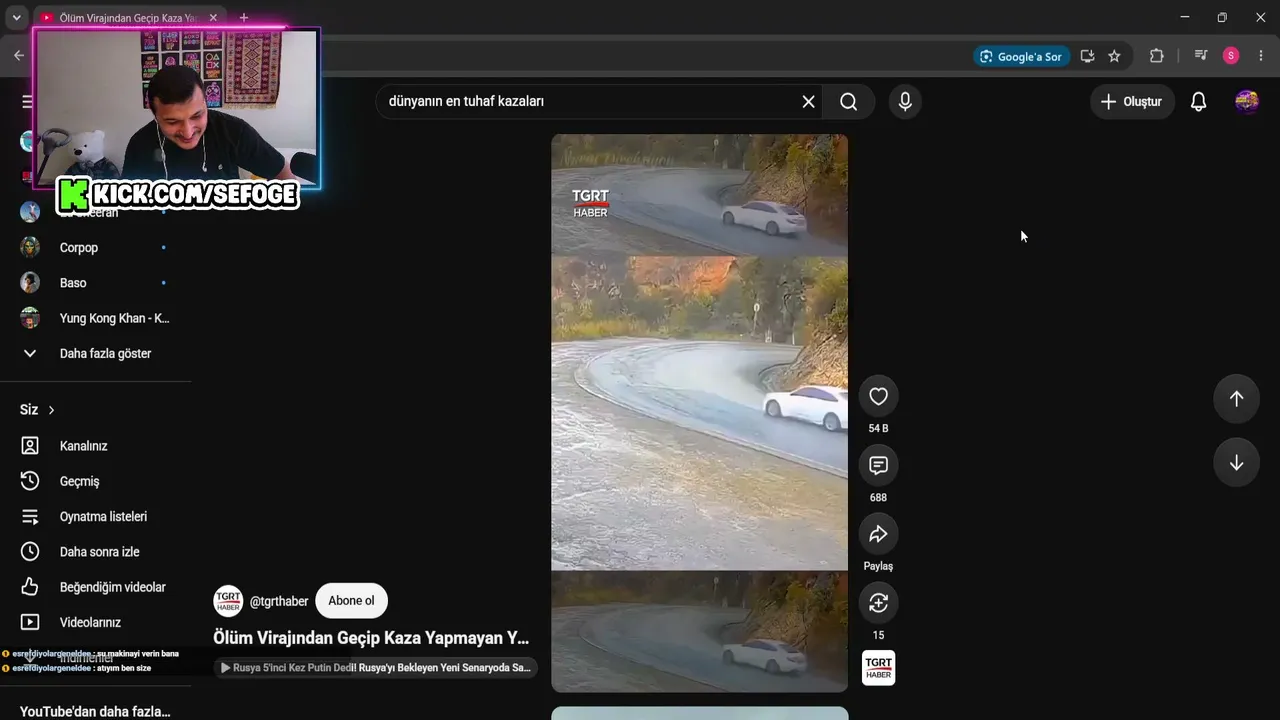The width and height of the screenshot is (1280, 720).
Task: Open YouTube account avatar menu
Action: click(1246, 101)
